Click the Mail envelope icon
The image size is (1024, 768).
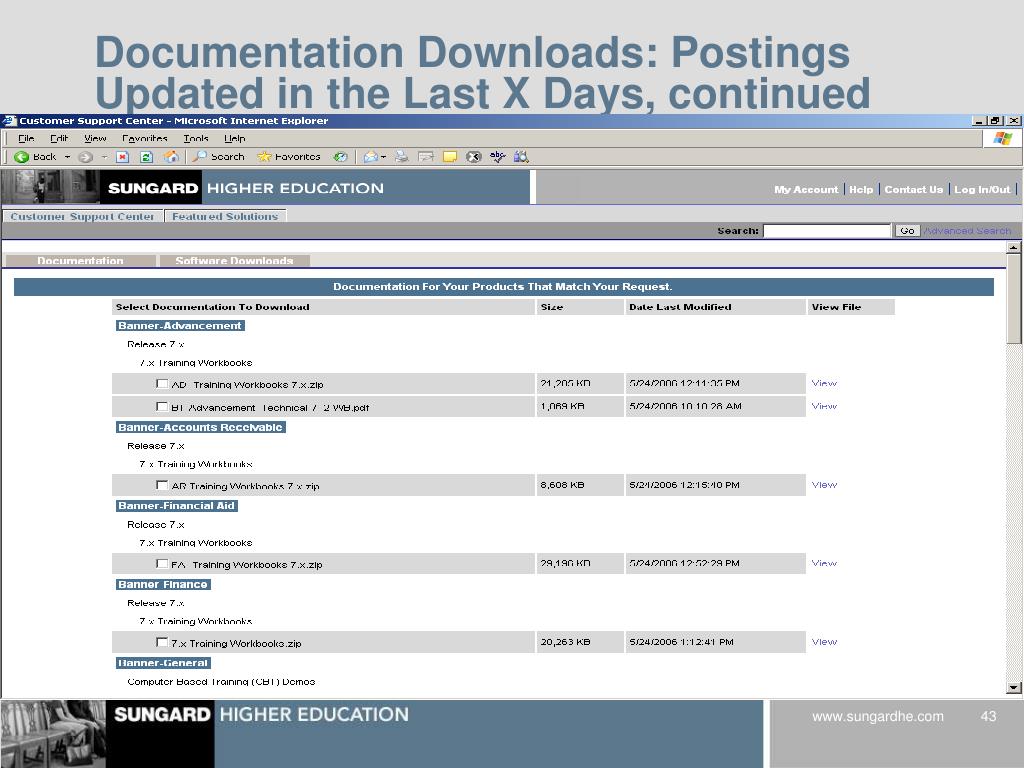(370, 157)
